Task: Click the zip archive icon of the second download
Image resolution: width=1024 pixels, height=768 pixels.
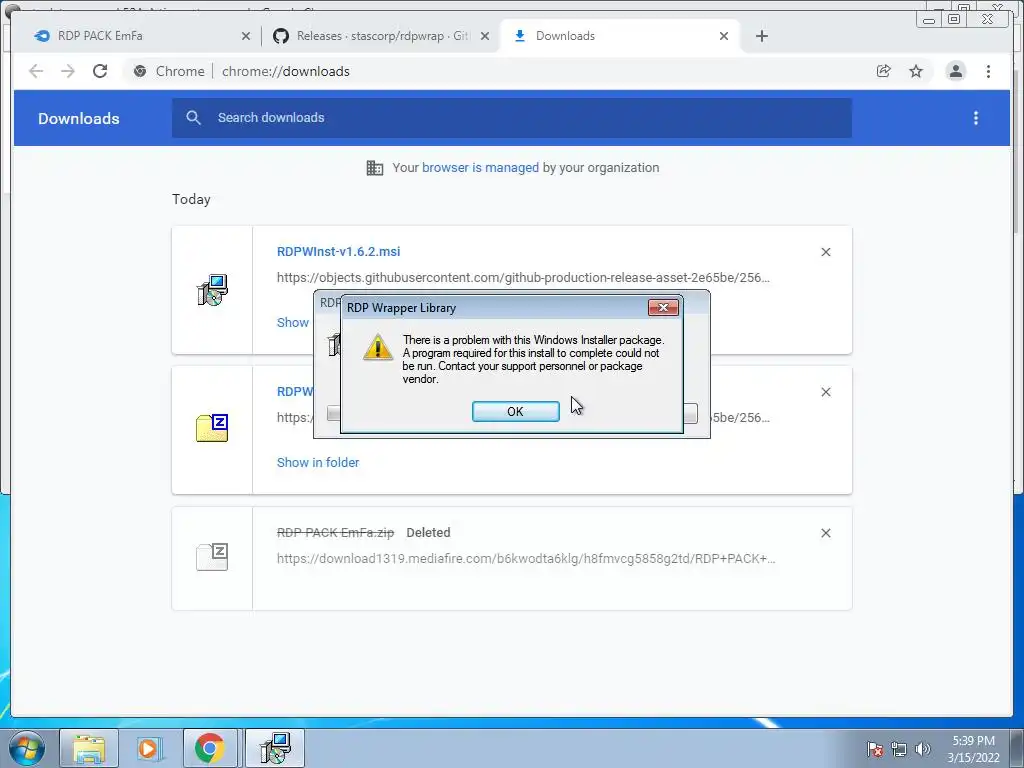Action: point(212,428)
